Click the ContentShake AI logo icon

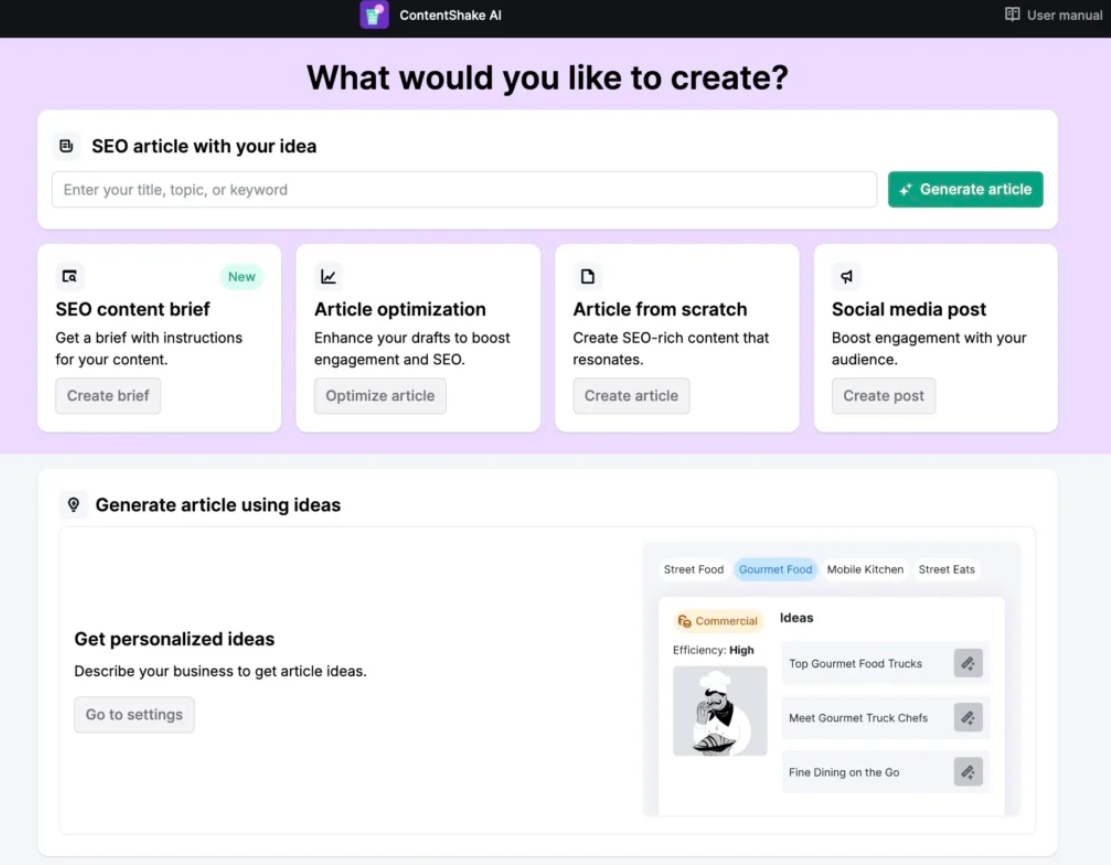pyautogui.click(x=374, y=15)
